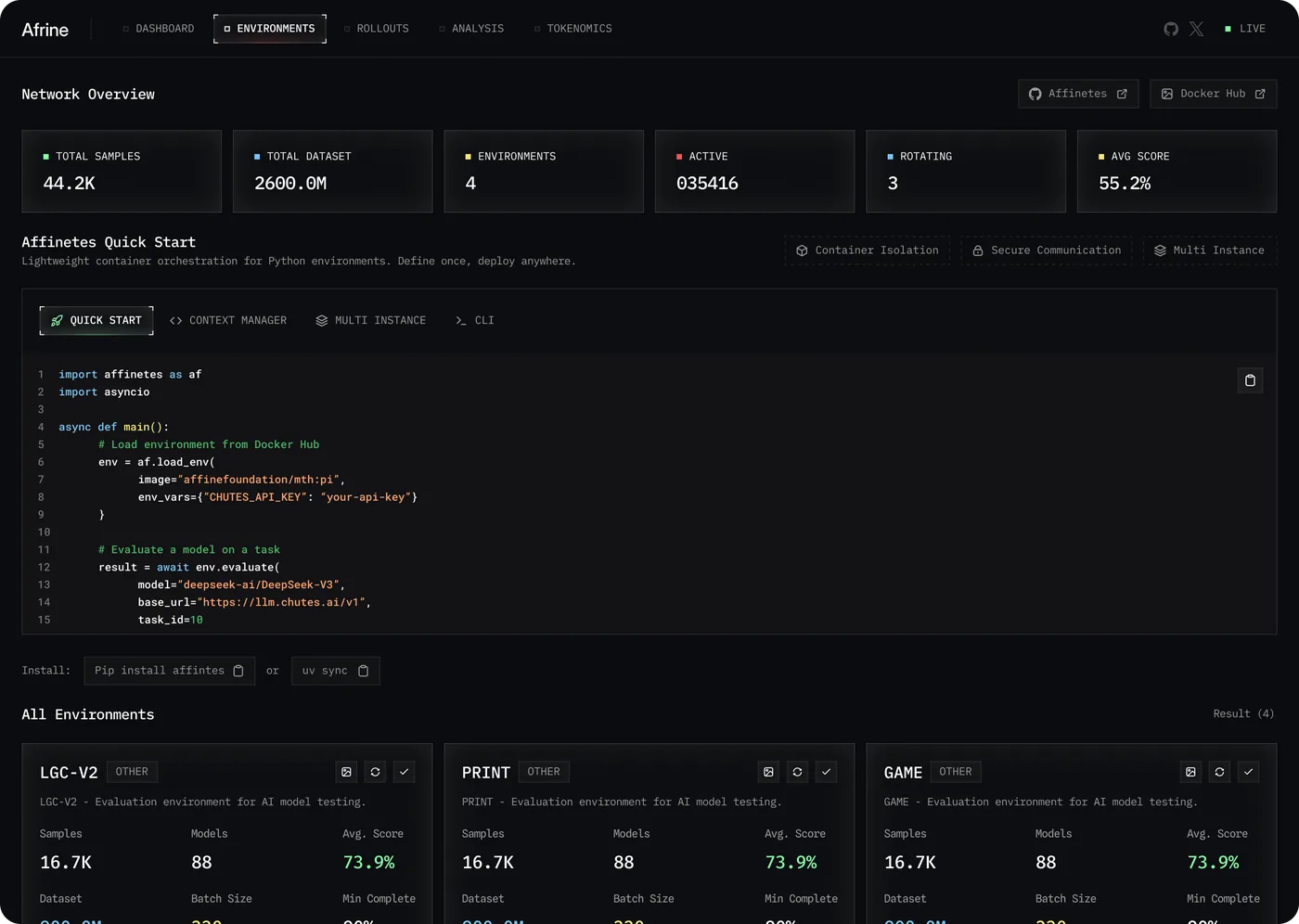This screenshot has width=1299, height=924.
Task: Open the GitHub icon in the top navigation
Action: pos(1171,29)
